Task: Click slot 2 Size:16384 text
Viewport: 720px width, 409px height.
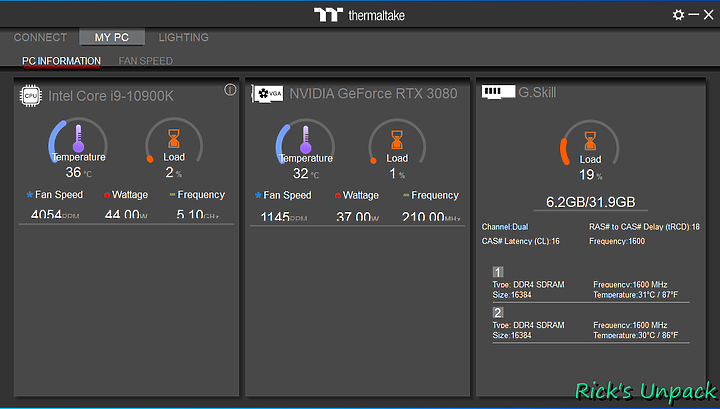Action: (x=512, y=335)
